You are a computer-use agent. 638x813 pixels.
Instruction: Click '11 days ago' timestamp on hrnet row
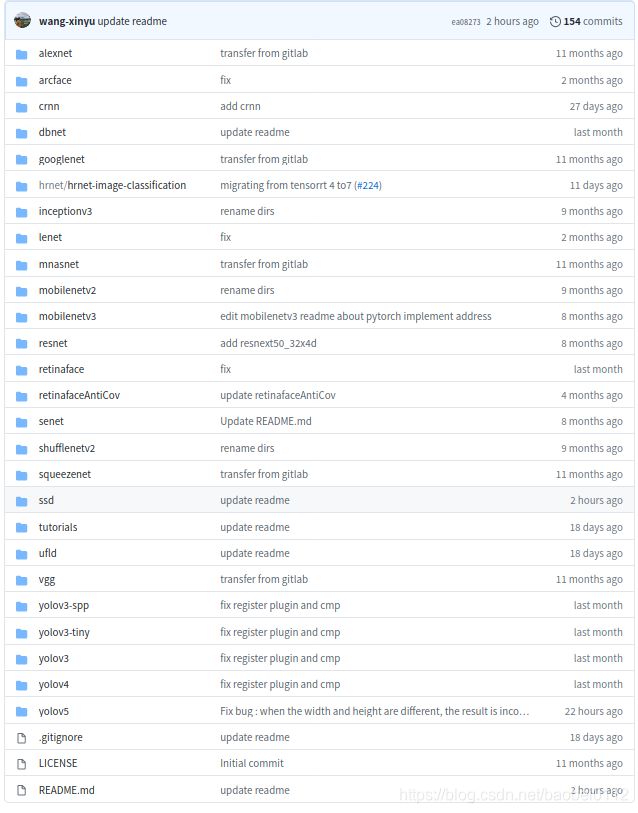(596, 186)
